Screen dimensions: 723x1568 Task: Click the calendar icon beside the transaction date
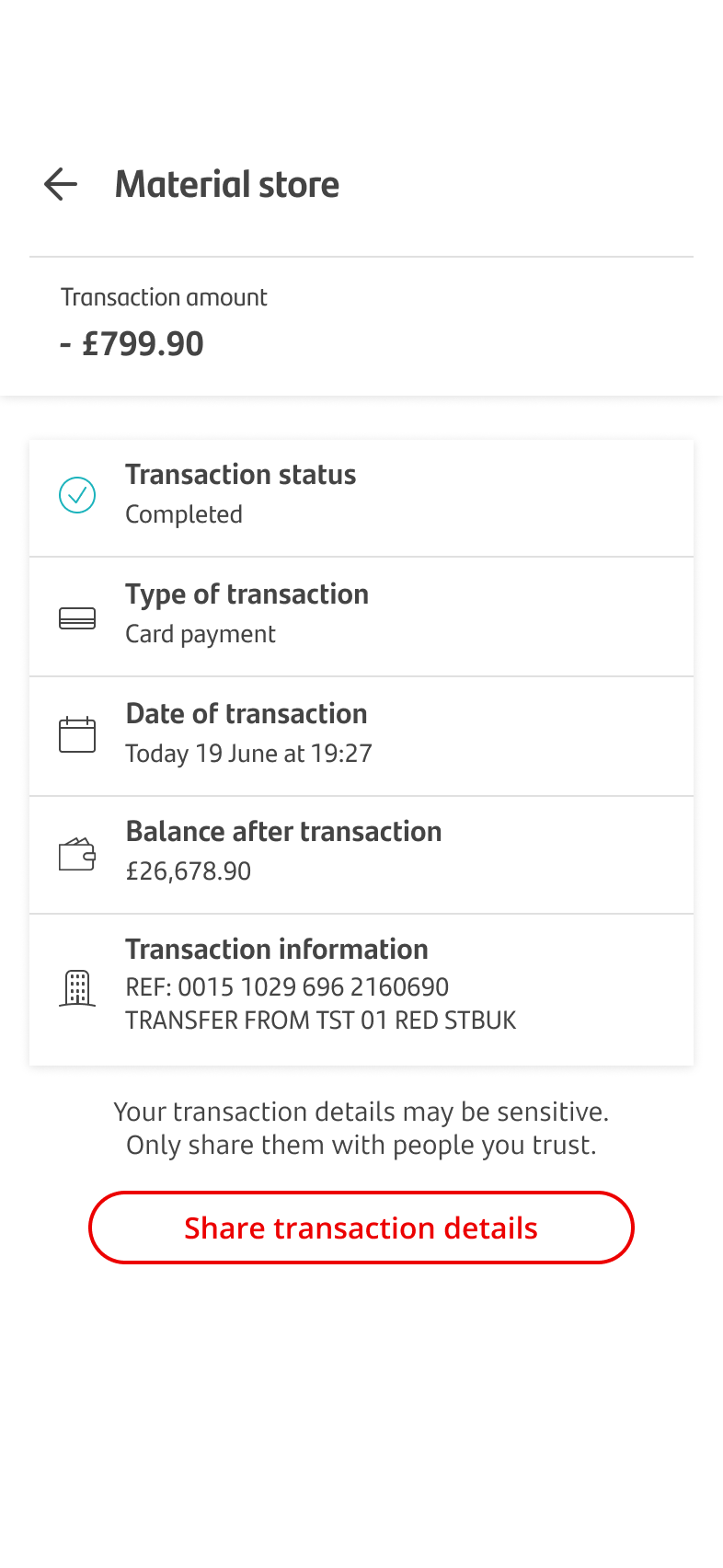(77, 735)
